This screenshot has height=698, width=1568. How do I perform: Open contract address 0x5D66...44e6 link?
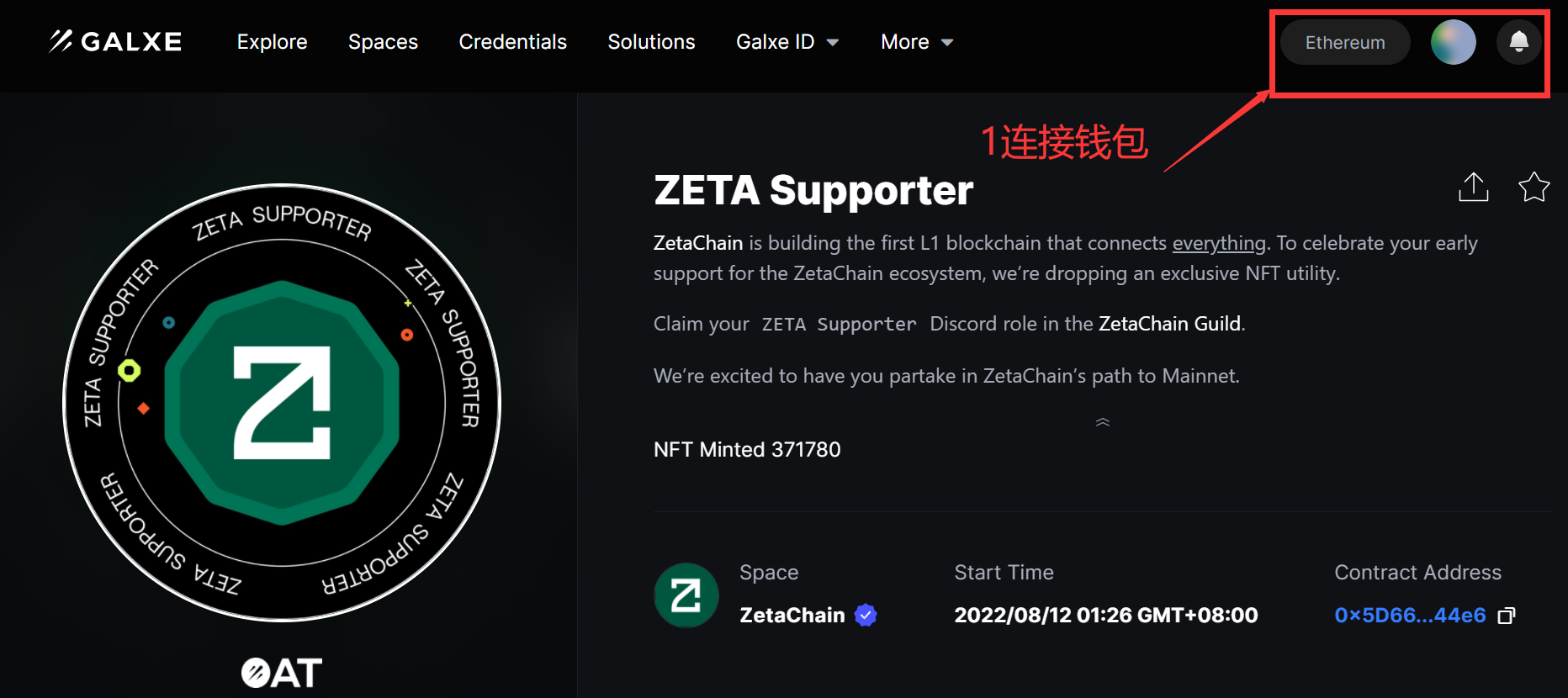click(x=1410, y=616)
